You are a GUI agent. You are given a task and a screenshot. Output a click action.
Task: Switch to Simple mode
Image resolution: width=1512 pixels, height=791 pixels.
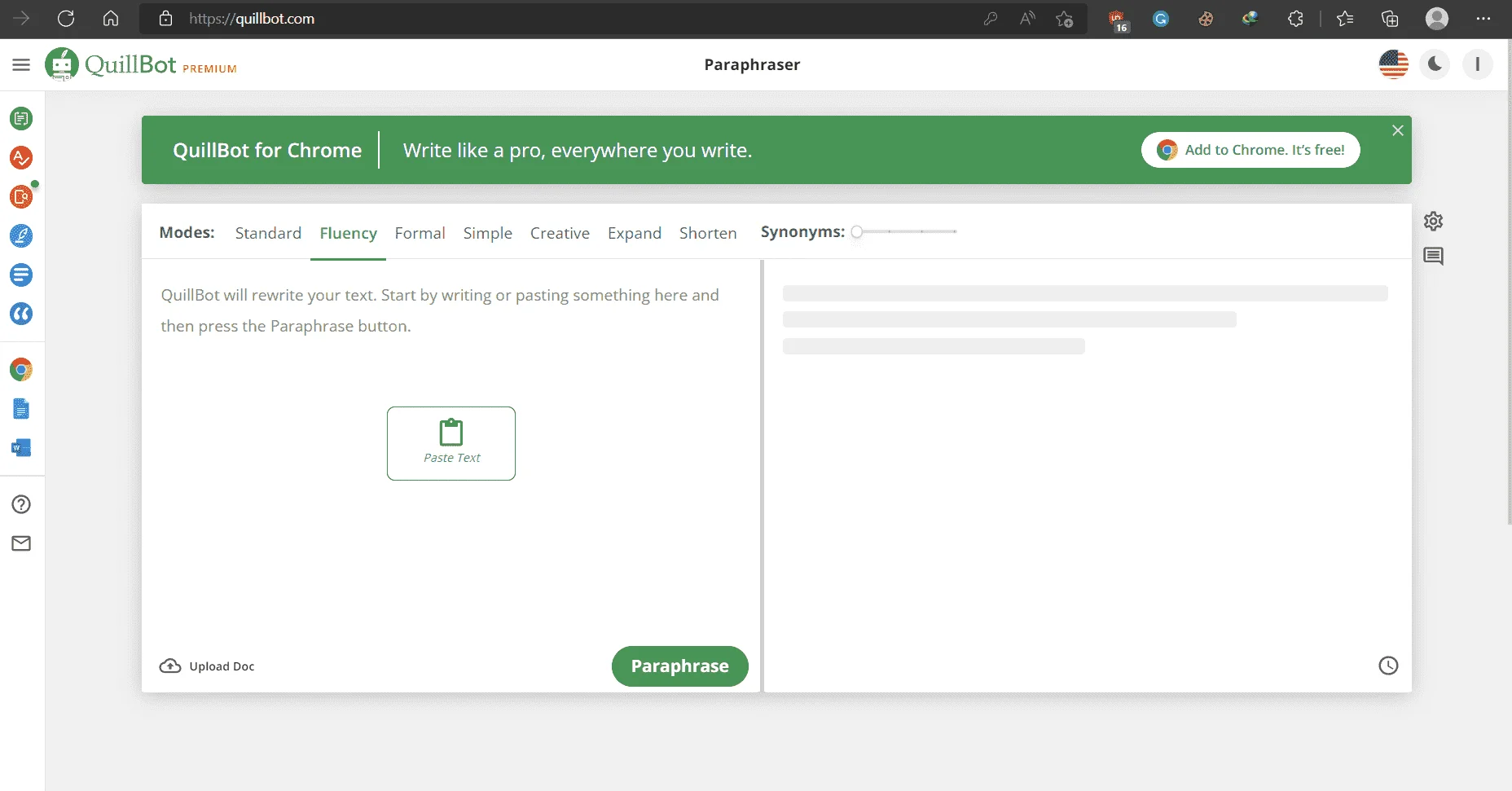click(487, 233)
